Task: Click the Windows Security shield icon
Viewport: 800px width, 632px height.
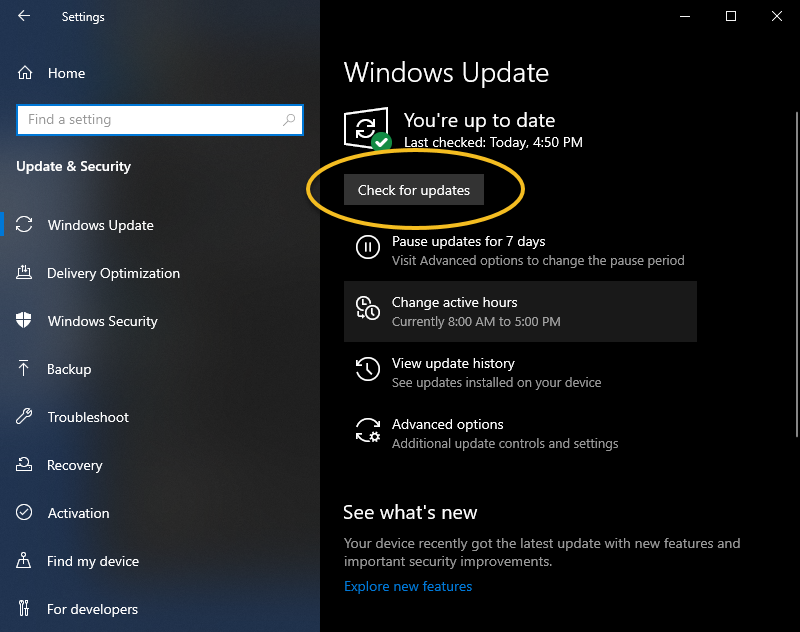Action: [23, 320]
